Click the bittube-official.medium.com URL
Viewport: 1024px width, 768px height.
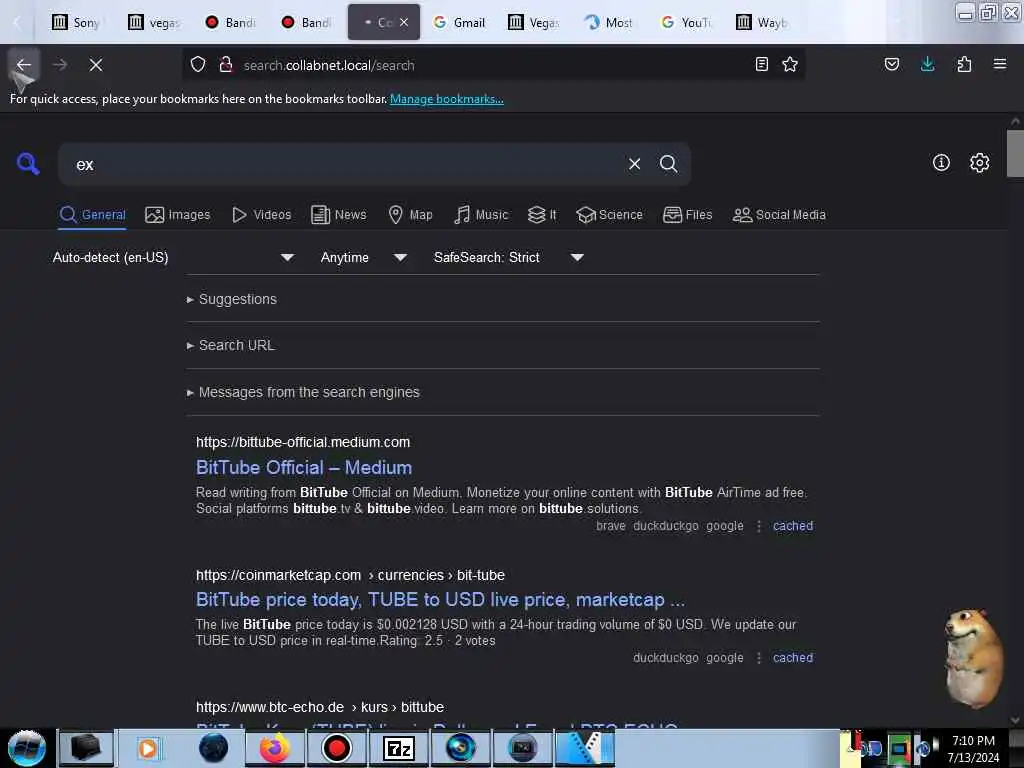(x=303, y=442)
